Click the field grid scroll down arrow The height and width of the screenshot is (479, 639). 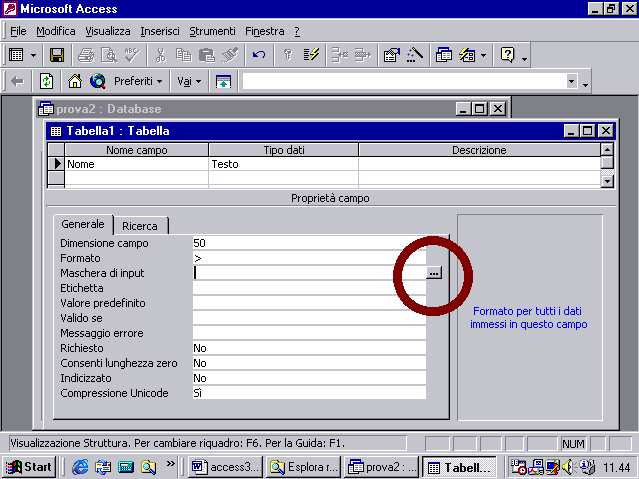click(x=607, y=181)
